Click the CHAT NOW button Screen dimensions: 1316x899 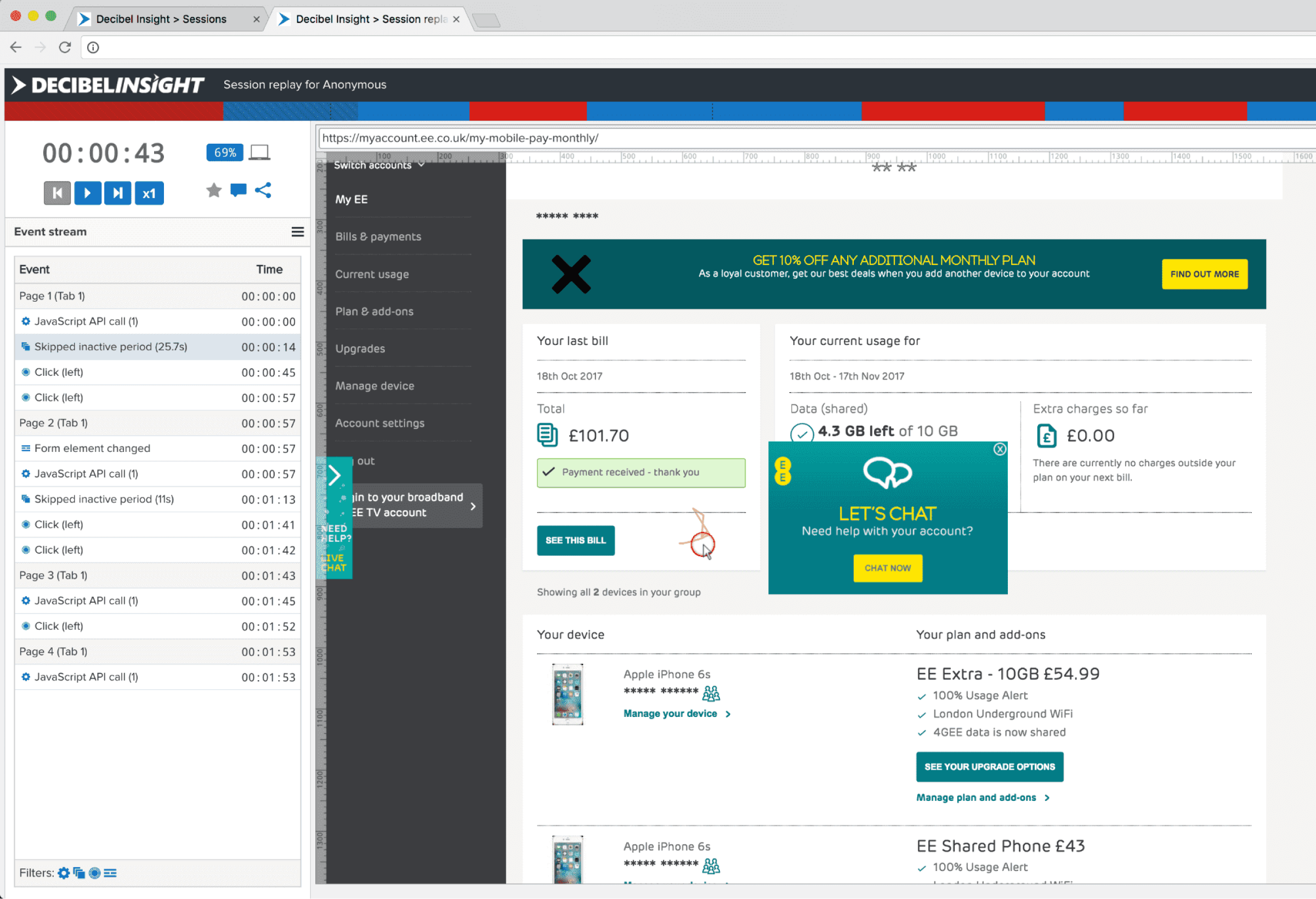tap(887, 568)
